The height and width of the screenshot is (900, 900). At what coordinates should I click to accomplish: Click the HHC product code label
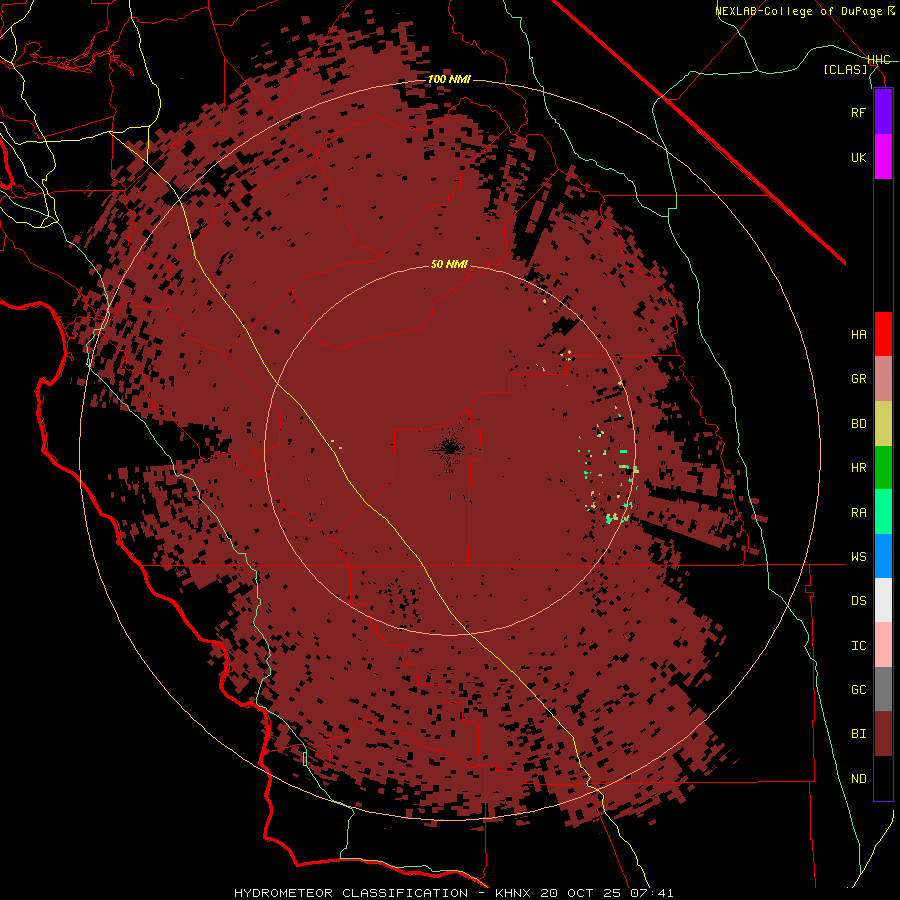coord(879,60)
